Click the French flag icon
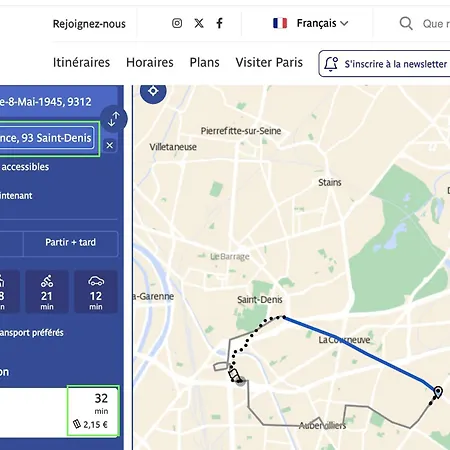The image size is (450, 450). [x=280, y=23]
